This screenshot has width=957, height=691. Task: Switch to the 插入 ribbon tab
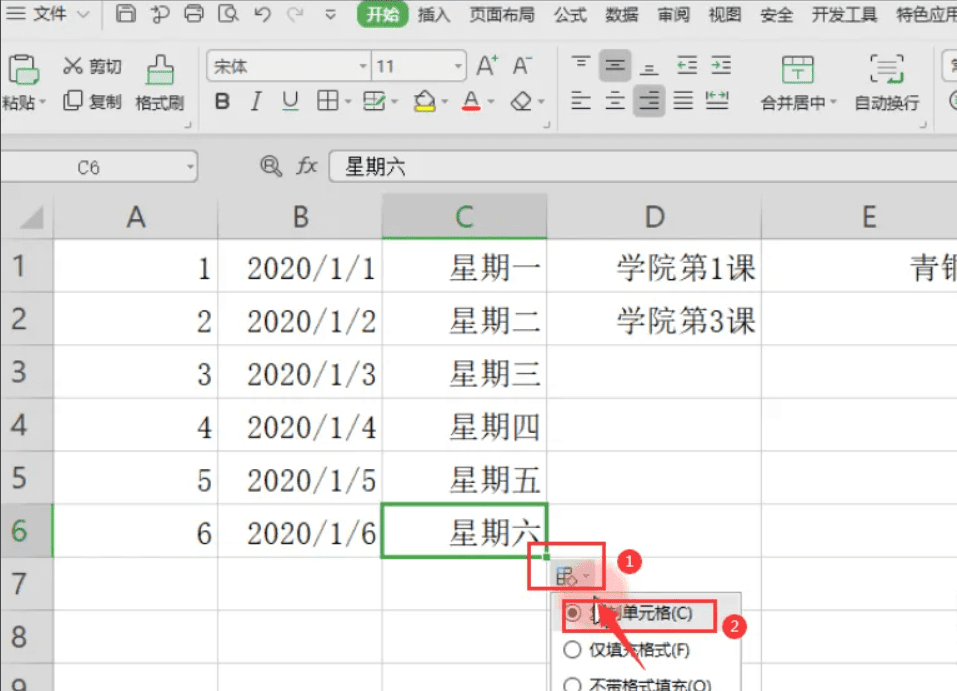(433, 15)
